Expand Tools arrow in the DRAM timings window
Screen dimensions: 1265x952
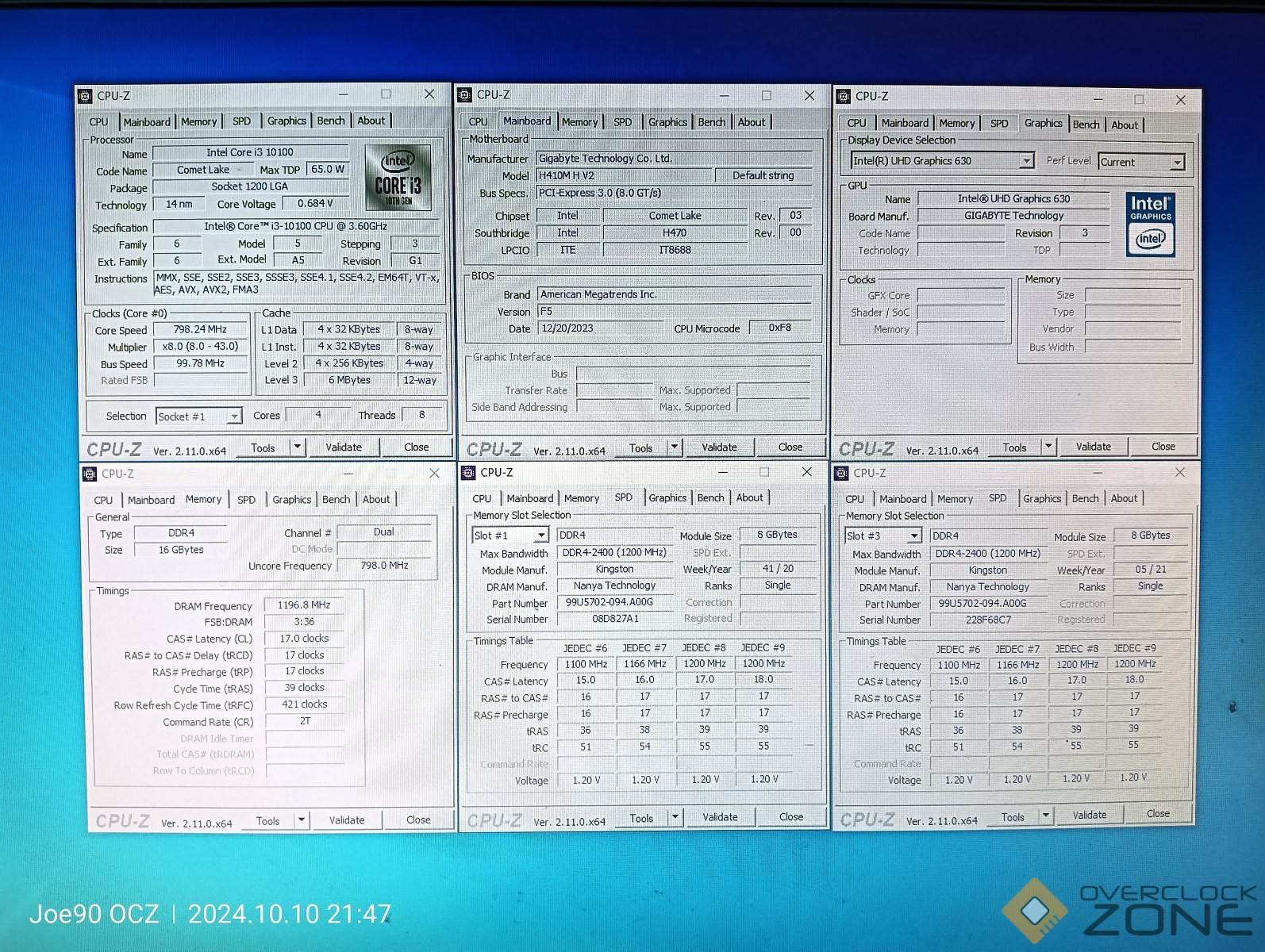pos(302,820)
